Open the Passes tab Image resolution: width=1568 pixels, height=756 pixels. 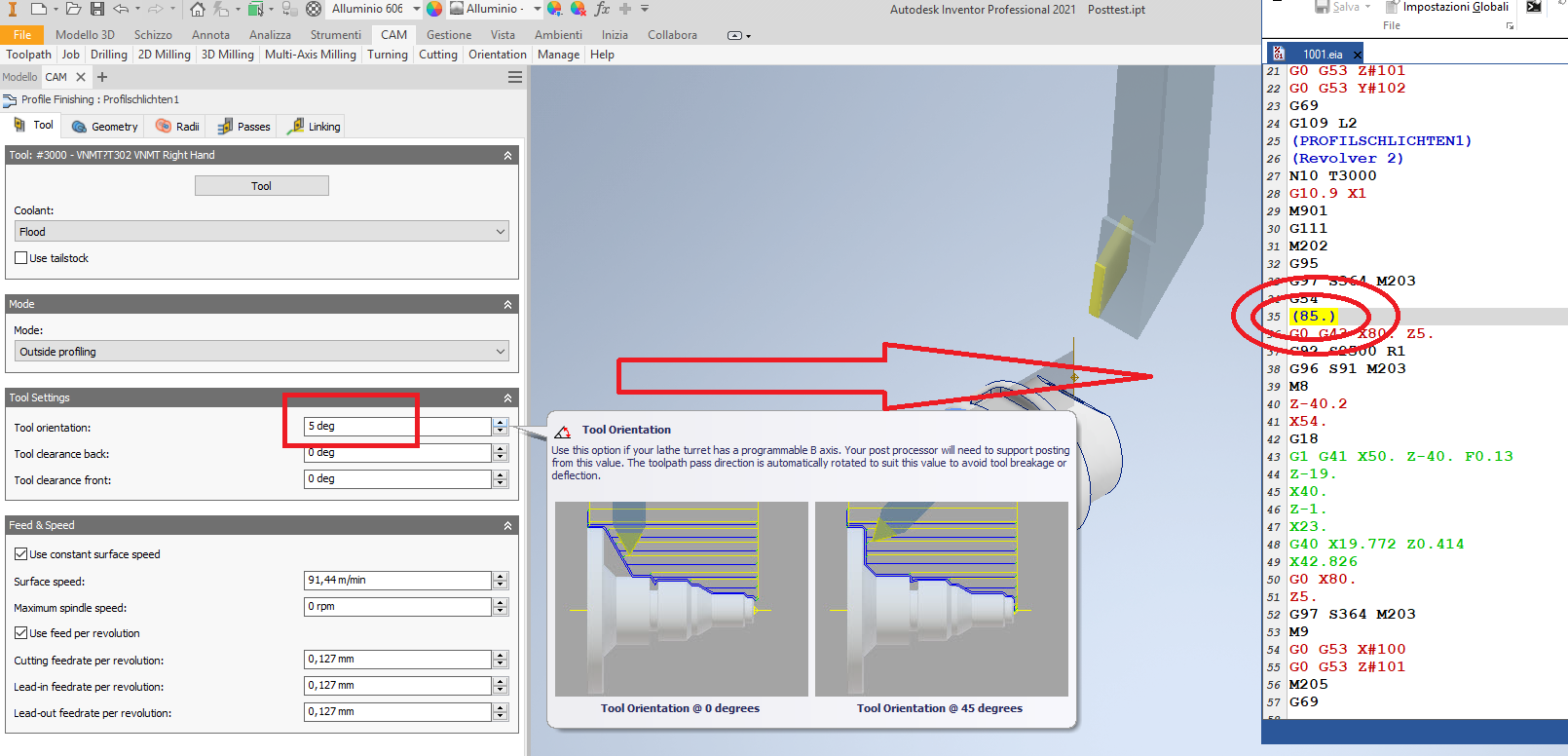pyautogui.click(x=243, y=127)
